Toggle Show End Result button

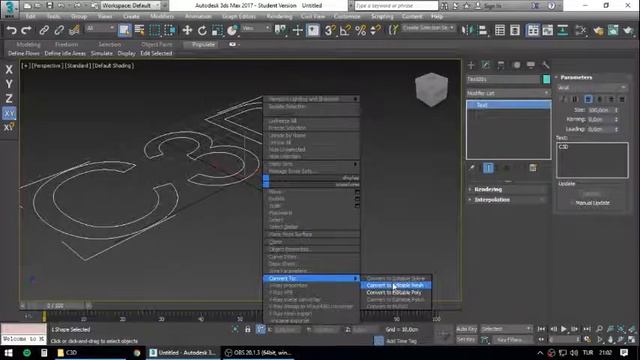pyautogui.click(x=488, y=168)
